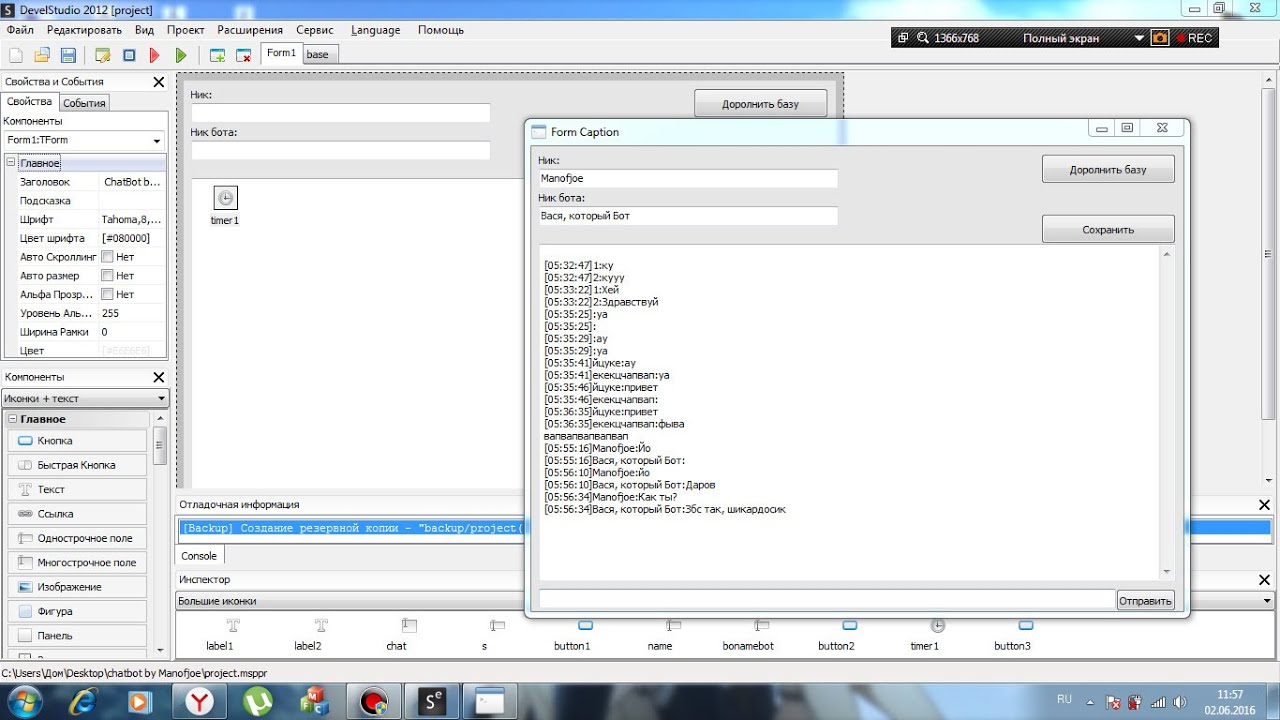Image resolution: width=1280 pixels, height=720 pixels.
Task: Select button1 in the Inspector
Action: coord(572,635)
